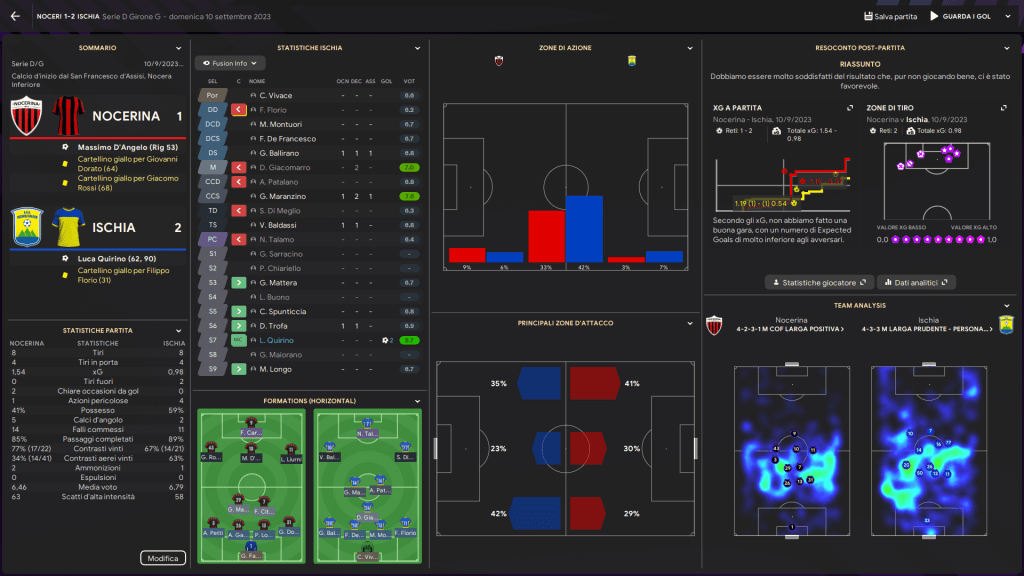Click the Ischia yellow kit icon
The height and width of the screenshot is (576, 1024).
[68, 228]
